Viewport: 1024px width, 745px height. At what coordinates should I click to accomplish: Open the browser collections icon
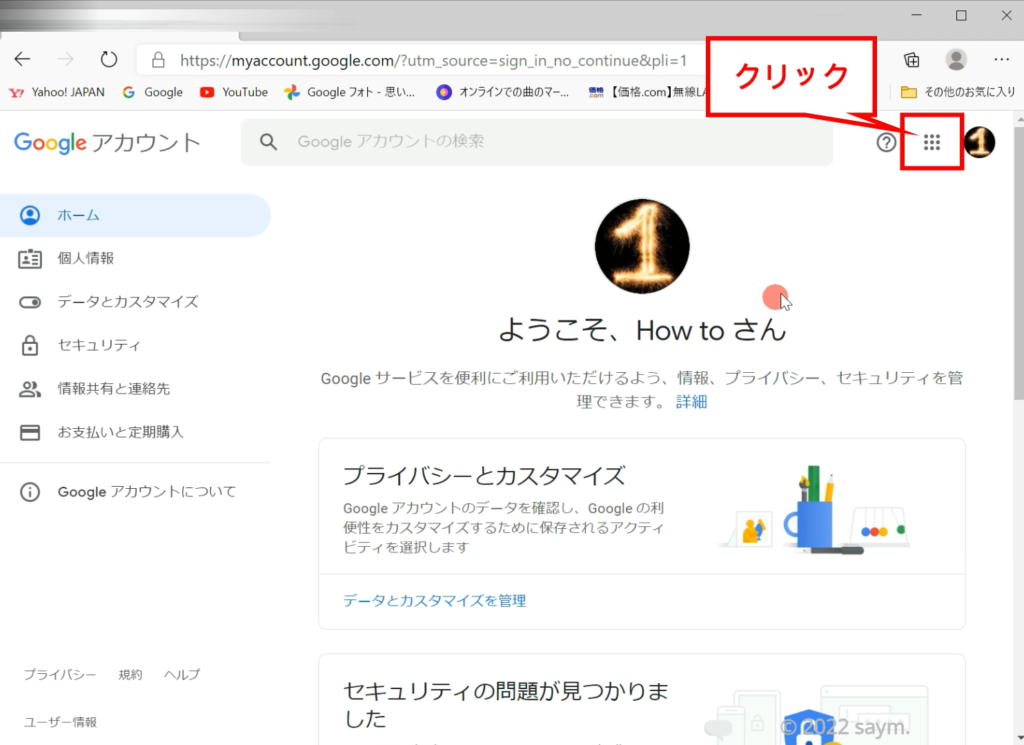(911, 59)
